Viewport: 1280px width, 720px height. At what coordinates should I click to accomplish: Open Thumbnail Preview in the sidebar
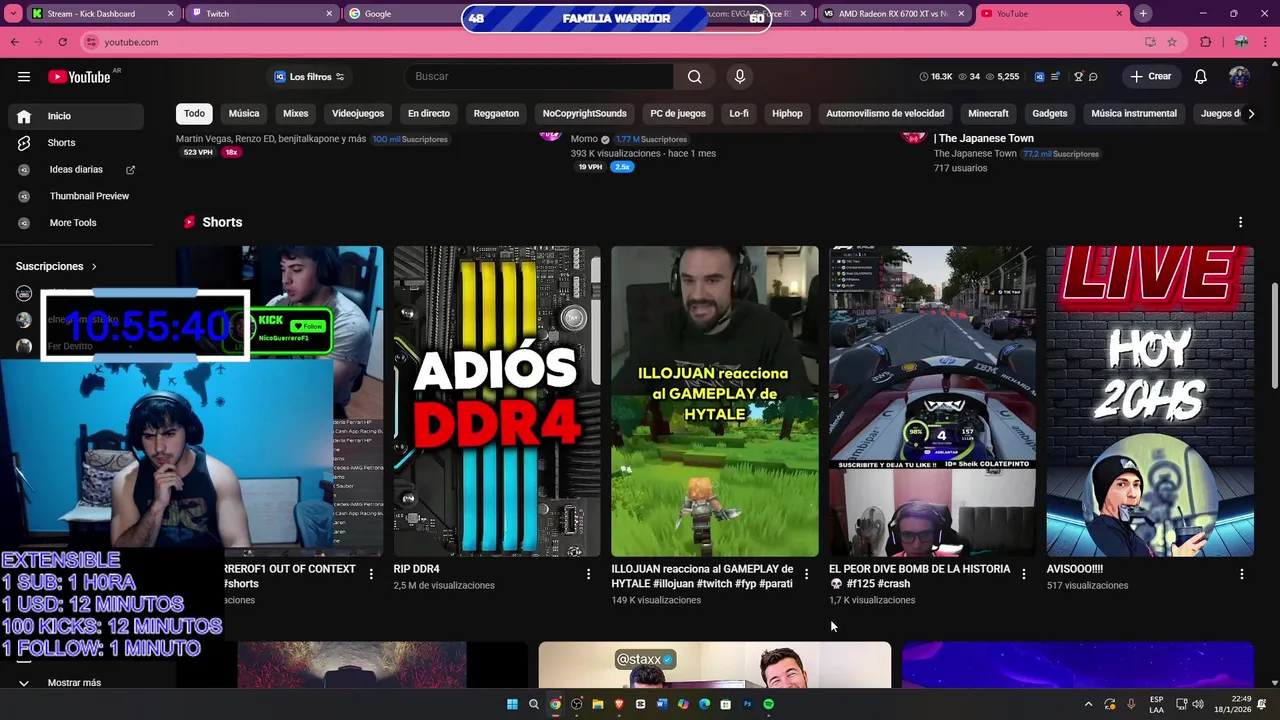click(x=89, y=196)
